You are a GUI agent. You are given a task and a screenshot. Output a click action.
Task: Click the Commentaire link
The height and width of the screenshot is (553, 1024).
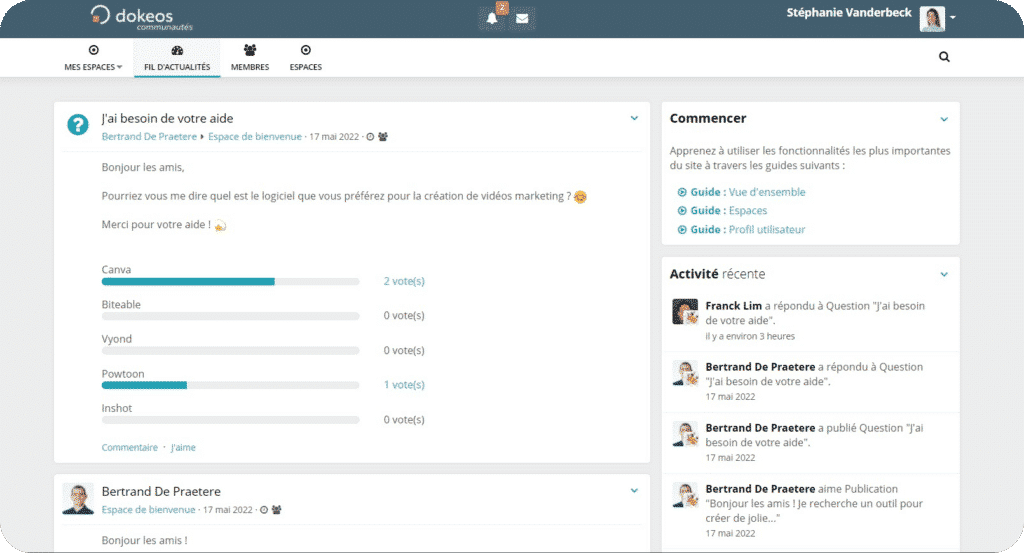(x=129, y=447)
